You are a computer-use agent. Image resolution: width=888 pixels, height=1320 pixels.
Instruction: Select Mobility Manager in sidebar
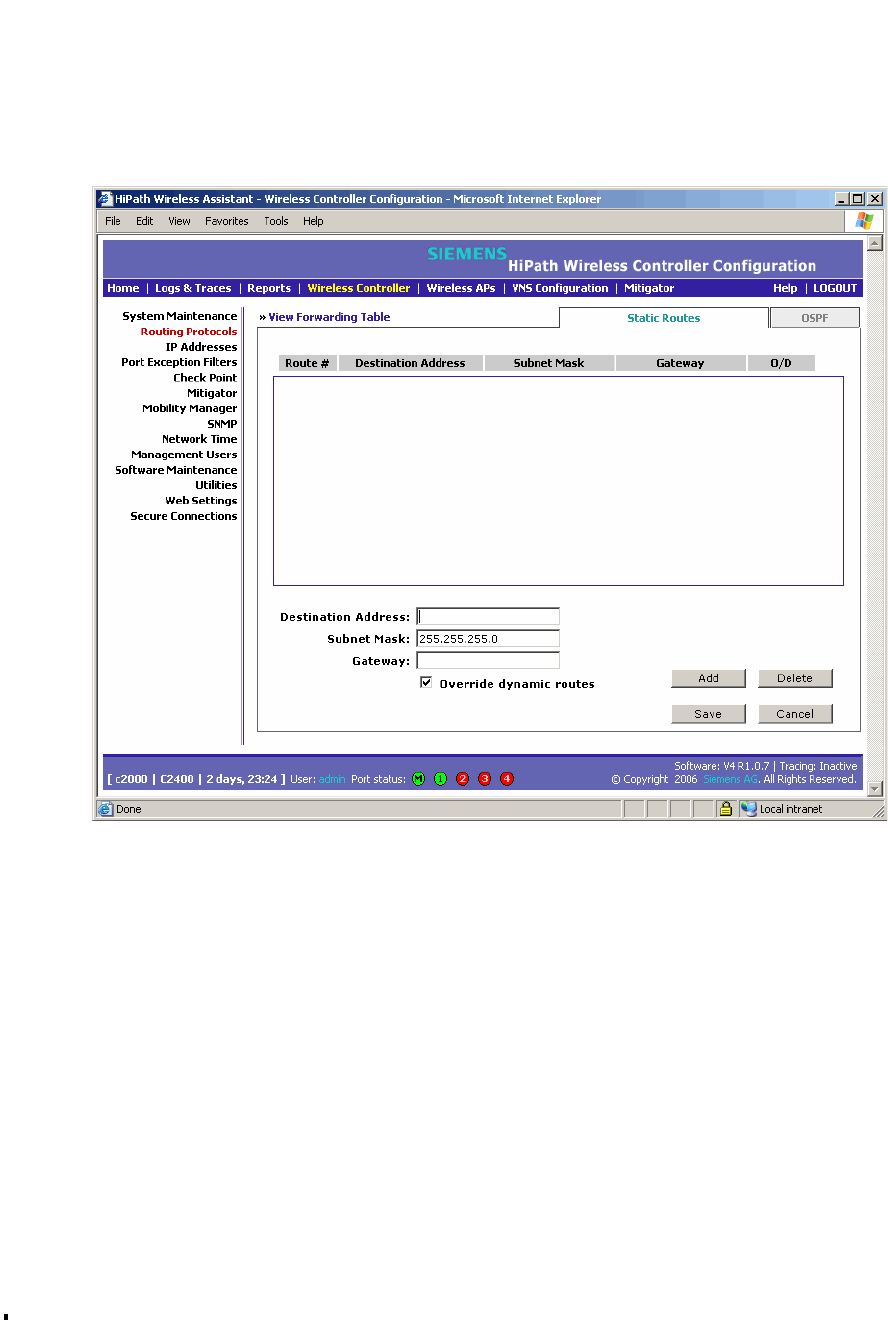(190, 408)
